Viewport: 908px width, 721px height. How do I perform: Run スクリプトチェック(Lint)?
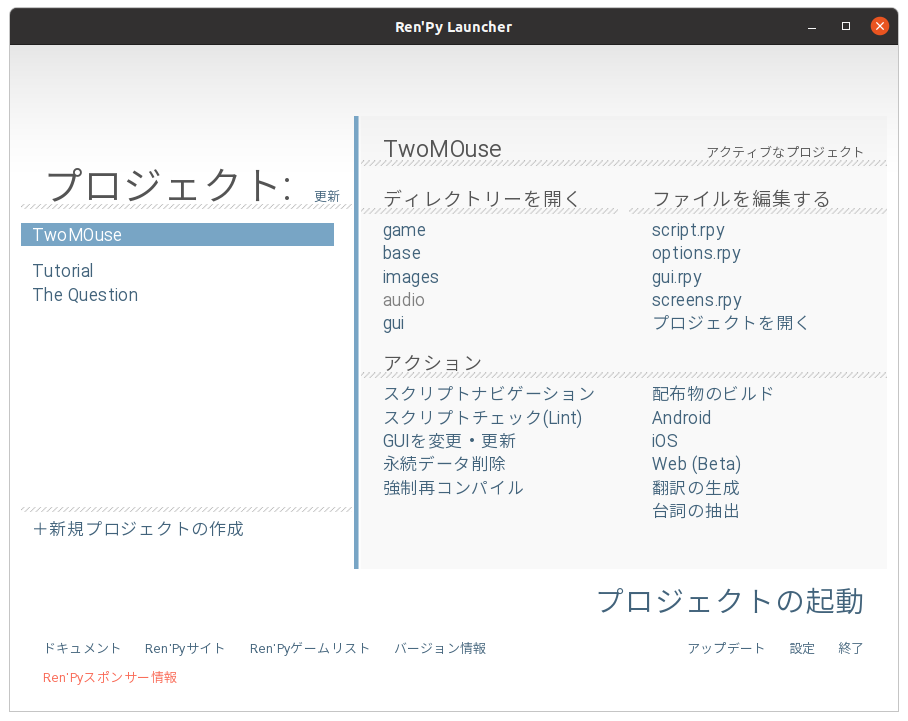pos(482,418)
